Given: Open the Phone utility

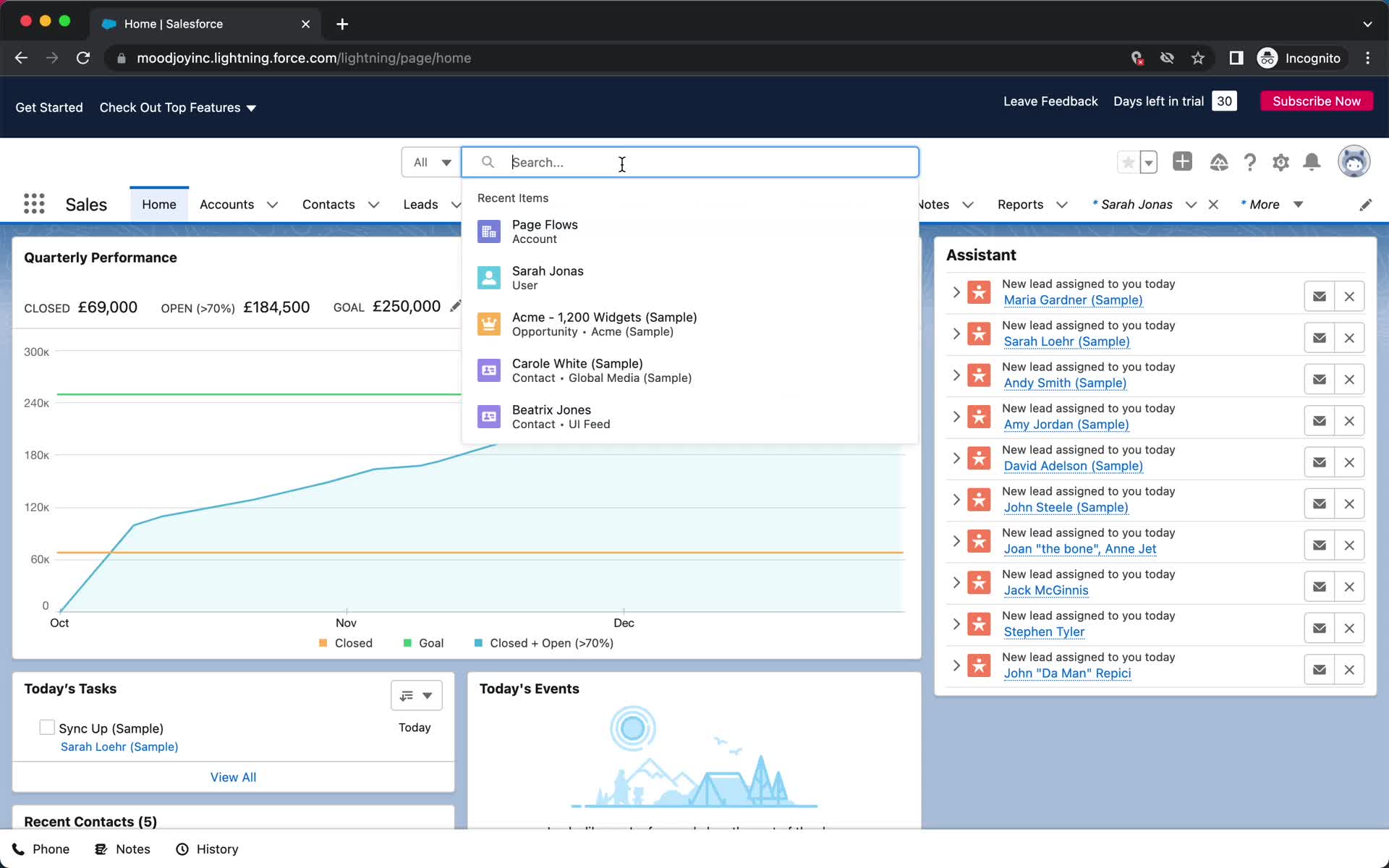Looking at the screenshot, I should pos(41,849).
